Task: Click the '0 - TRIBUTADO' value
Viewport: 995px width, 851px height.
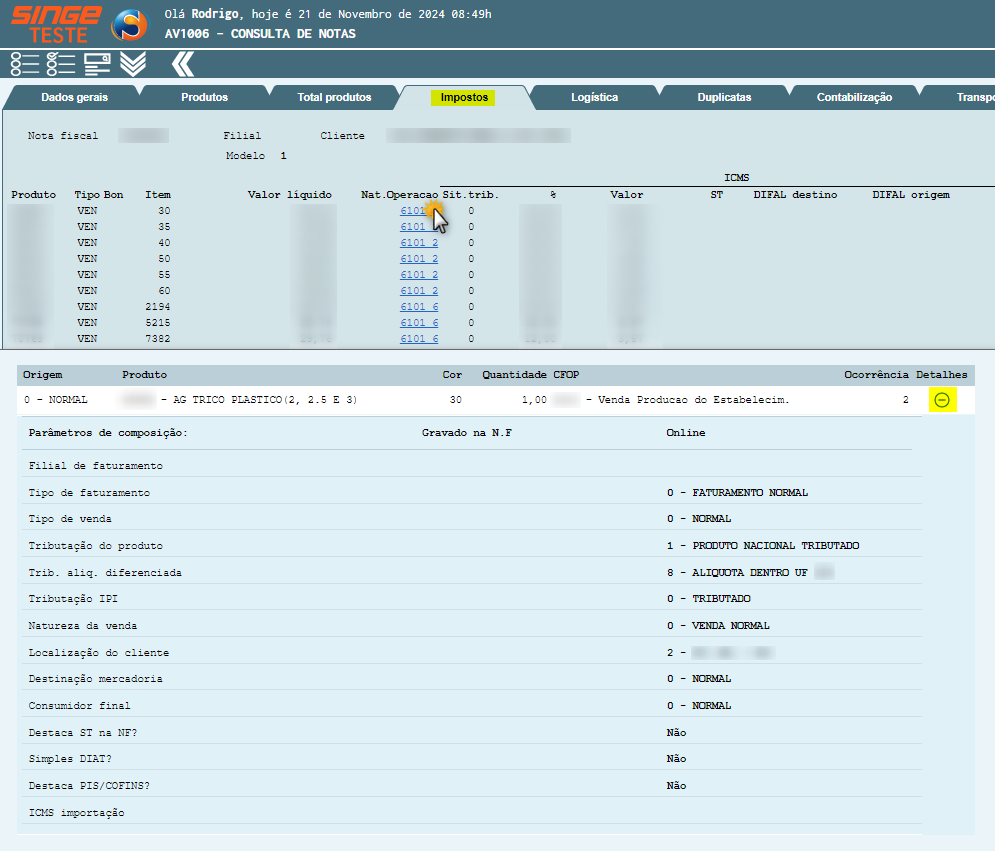Action: [x=709, y=598]
